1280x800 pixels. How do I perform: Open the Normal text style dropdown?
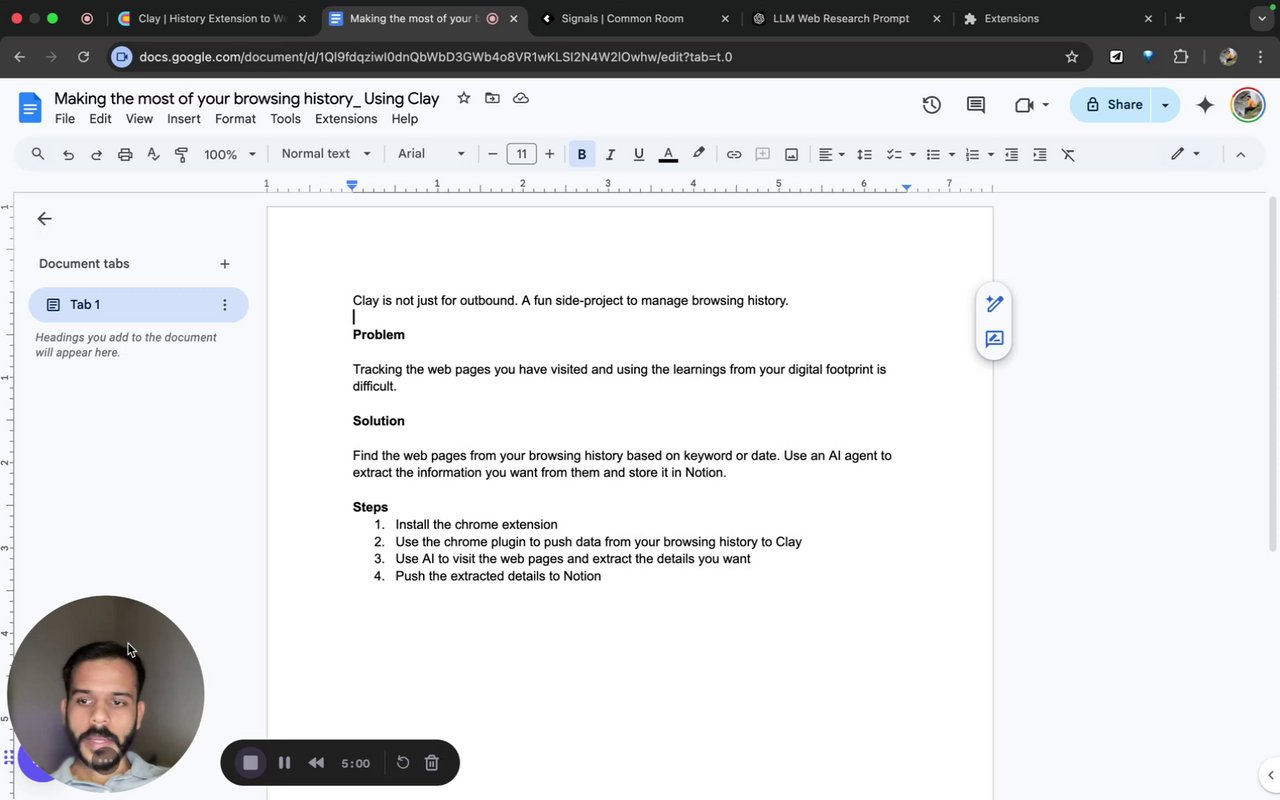pos(326,154)
